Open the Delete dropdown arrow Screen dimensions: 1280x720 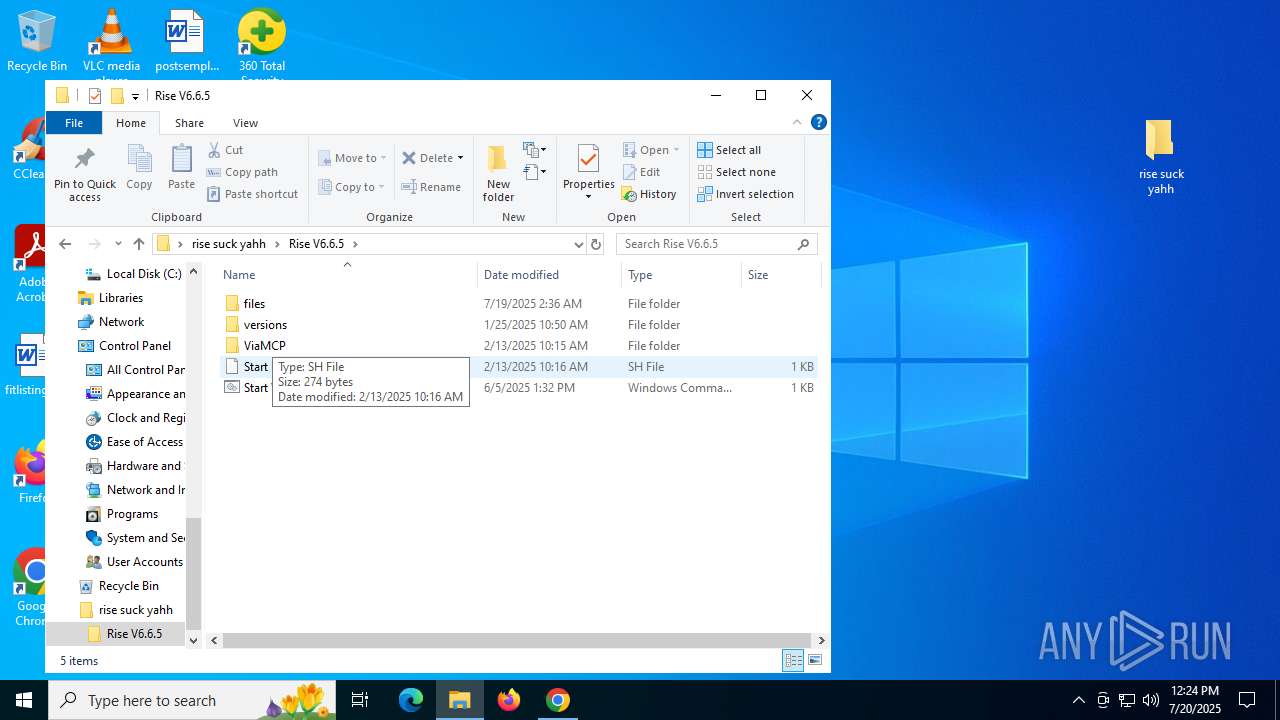click(x=460, y=158)
